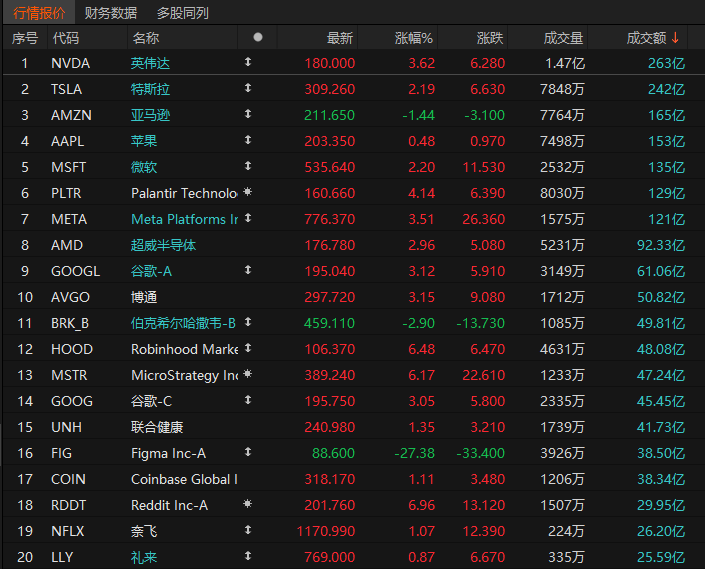Open the 超威半导体 stock name link
This screenshot has height=569, width=705.
pos(163,245)
